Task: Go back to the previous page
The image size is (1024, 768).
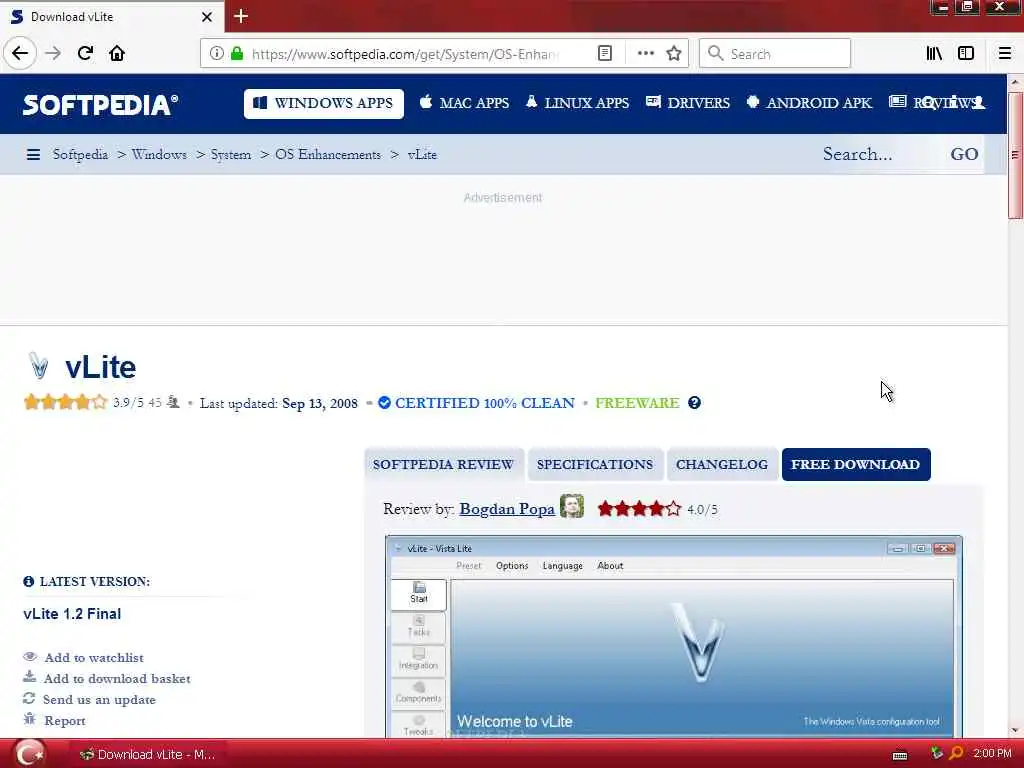Action: pyautogui.click(x=20, y=54)
